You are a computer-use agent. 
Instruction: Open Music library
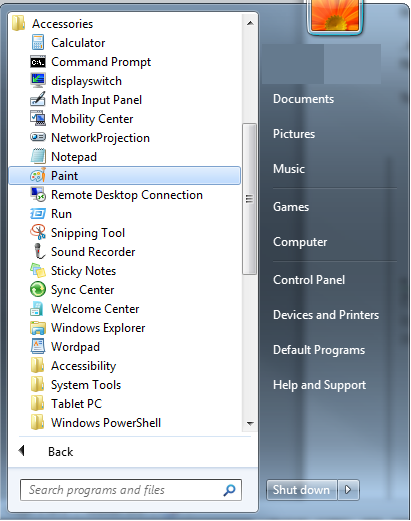point(289,169)
